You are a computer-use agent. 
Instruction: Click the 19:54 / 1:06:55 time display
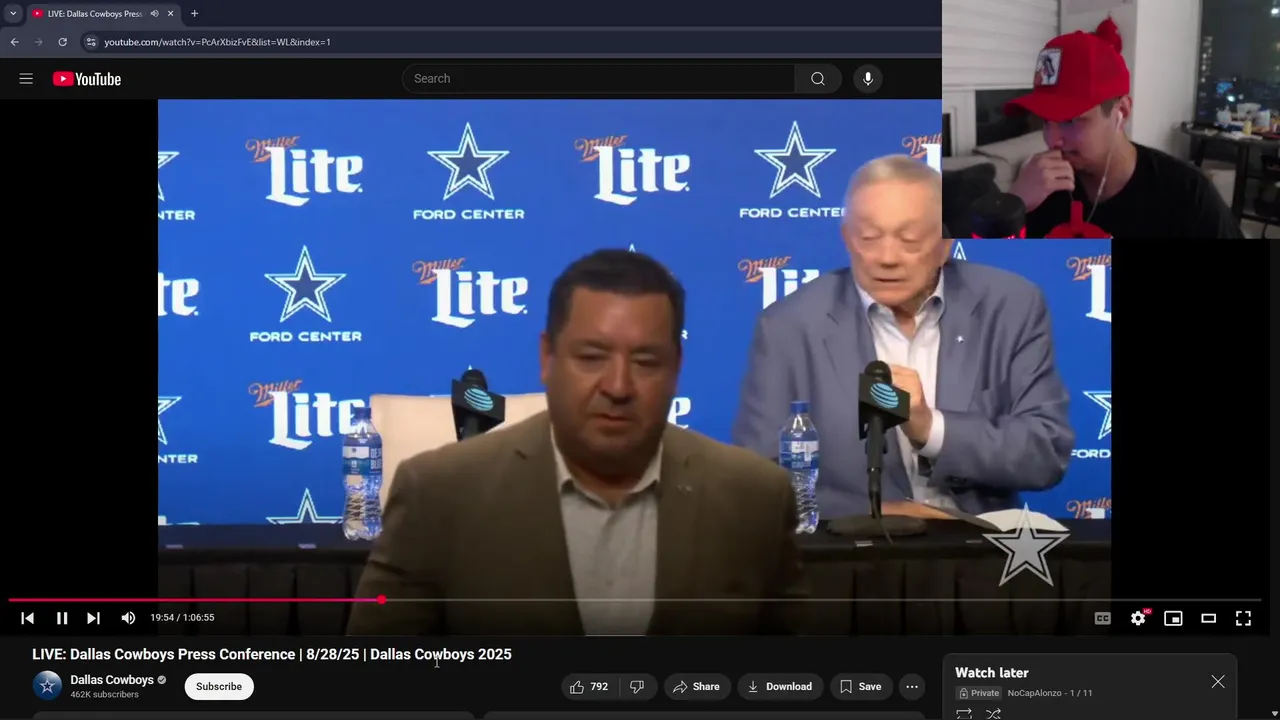[182, 618]
